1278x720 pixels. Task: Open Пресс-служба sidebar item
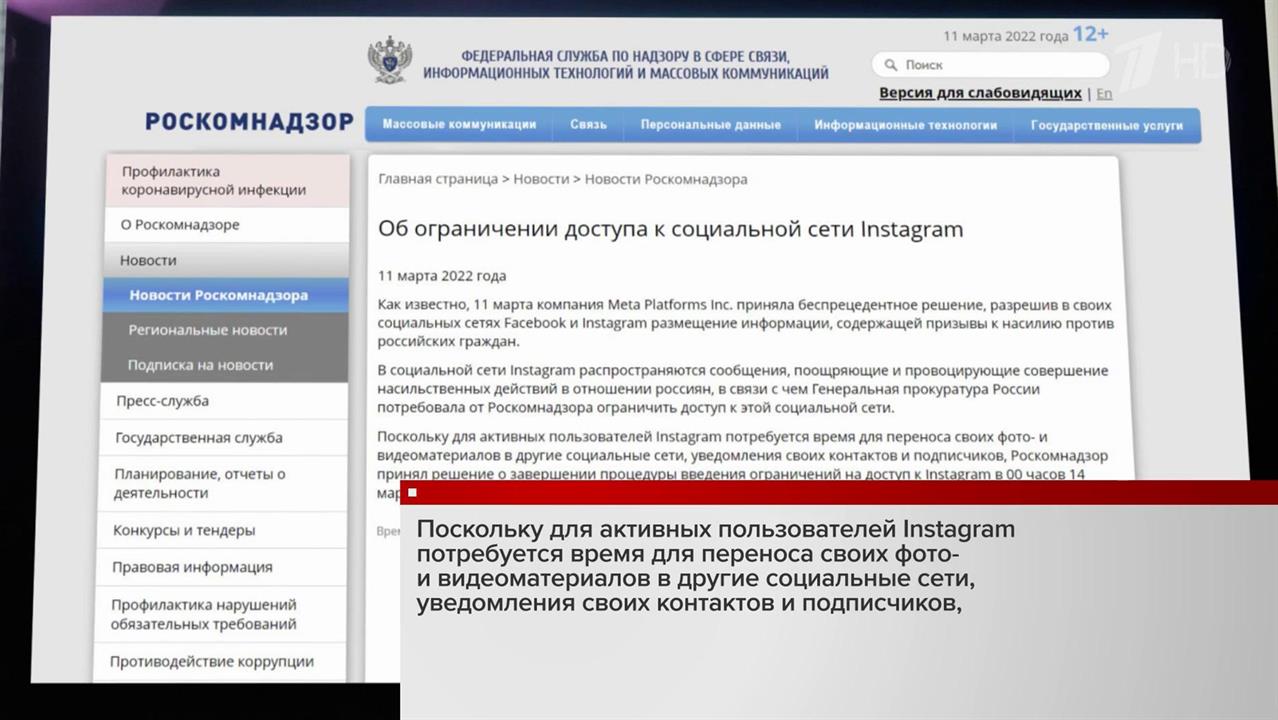(x=224, y=401)
